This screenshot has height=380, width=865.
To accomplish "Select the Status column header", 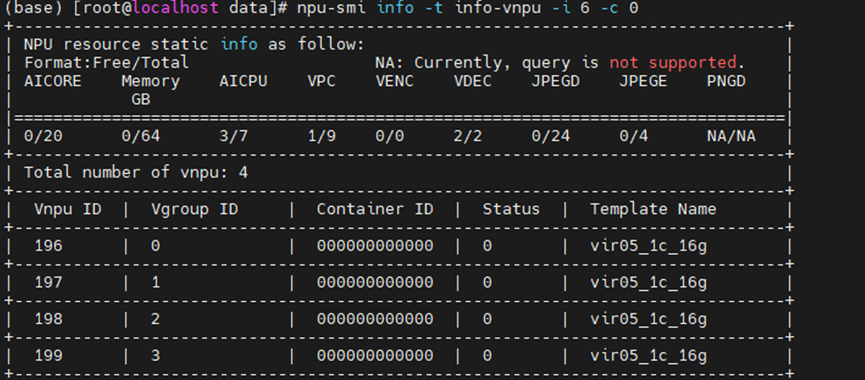I will click(511, 210).
